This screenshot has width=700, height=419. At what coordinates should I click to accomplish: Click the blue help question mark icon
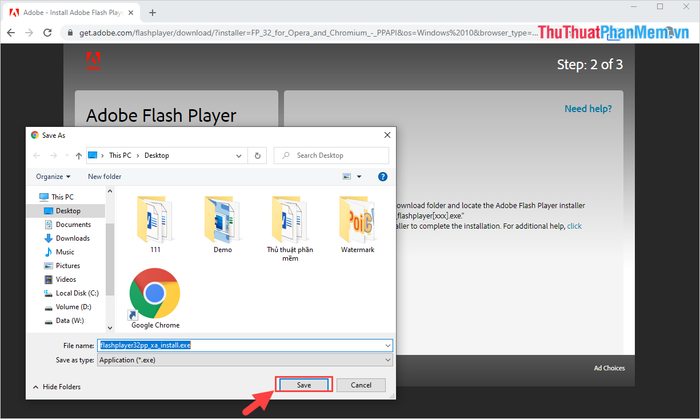383,177
